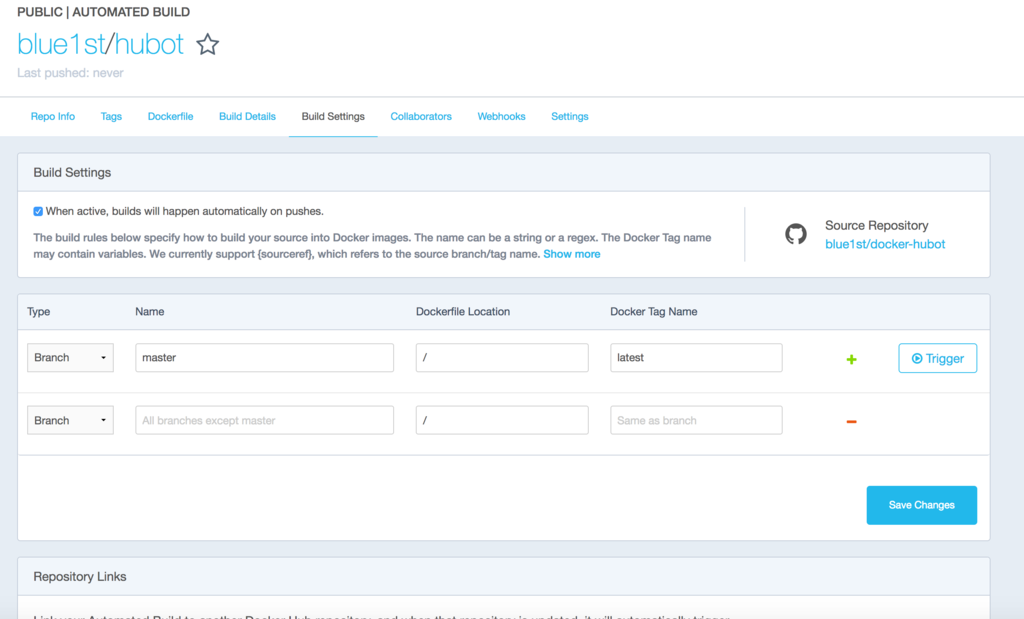Toggle automatic builds on pushes checkbox
The width and height of the screenshot is (1024, 619).
(38, 212)
